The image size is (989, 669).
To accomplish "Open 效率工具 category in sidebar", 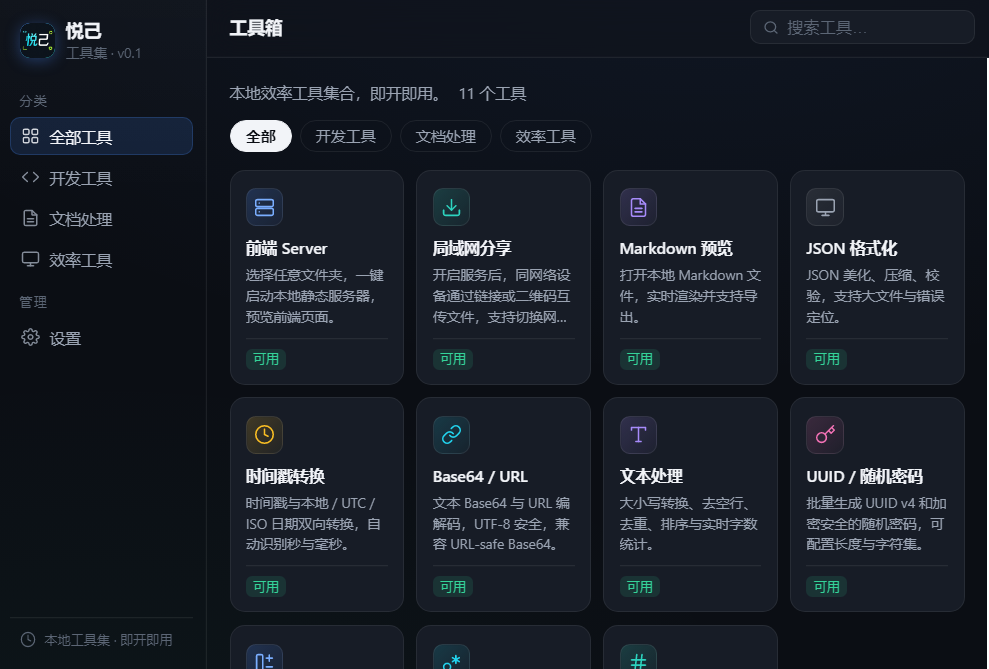I will point(102,260).
